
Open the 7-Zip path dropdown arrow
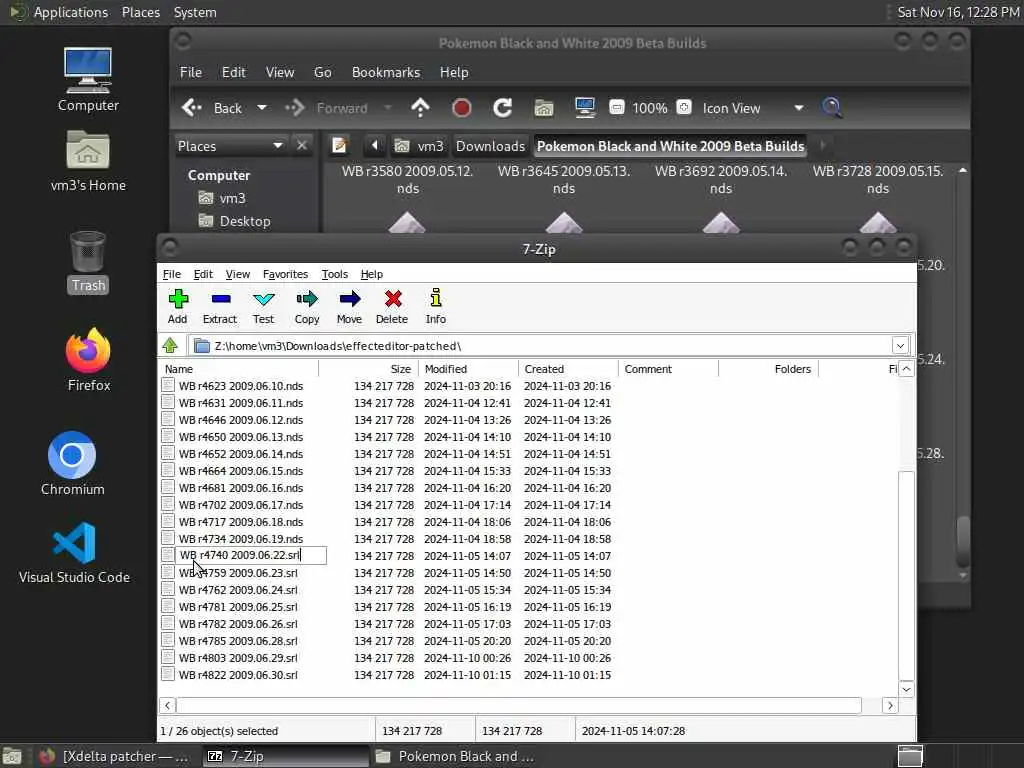[900, 345]
